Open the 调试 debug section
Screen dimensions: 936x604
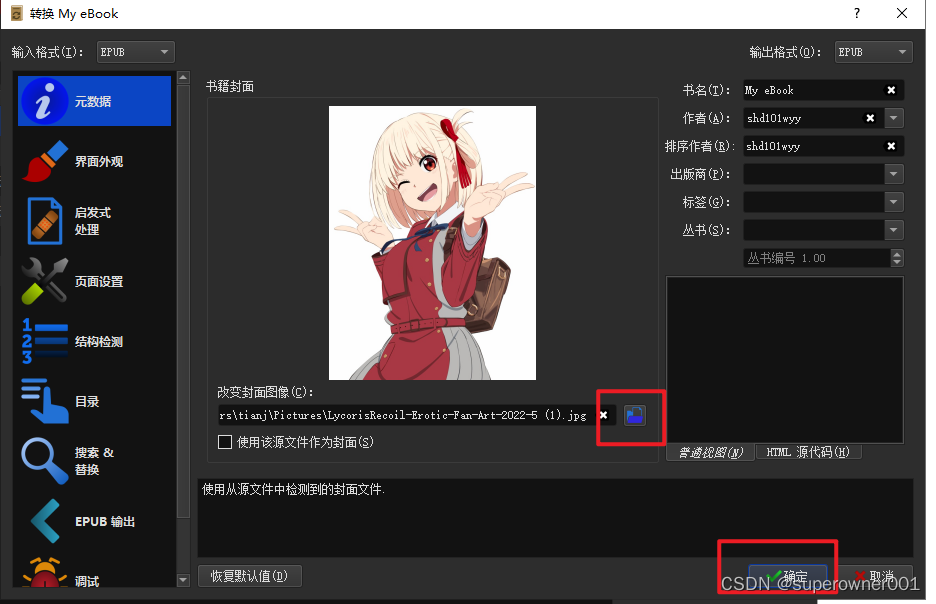94,573
